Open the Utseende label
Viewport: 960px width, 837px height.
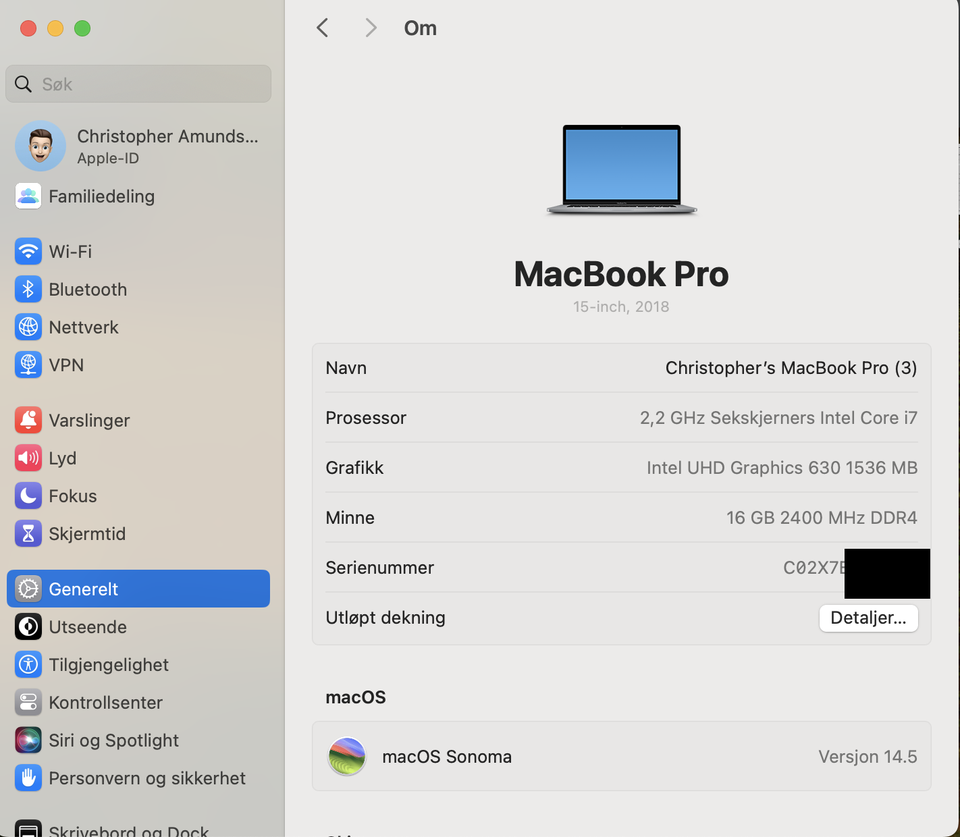(88, 627)
